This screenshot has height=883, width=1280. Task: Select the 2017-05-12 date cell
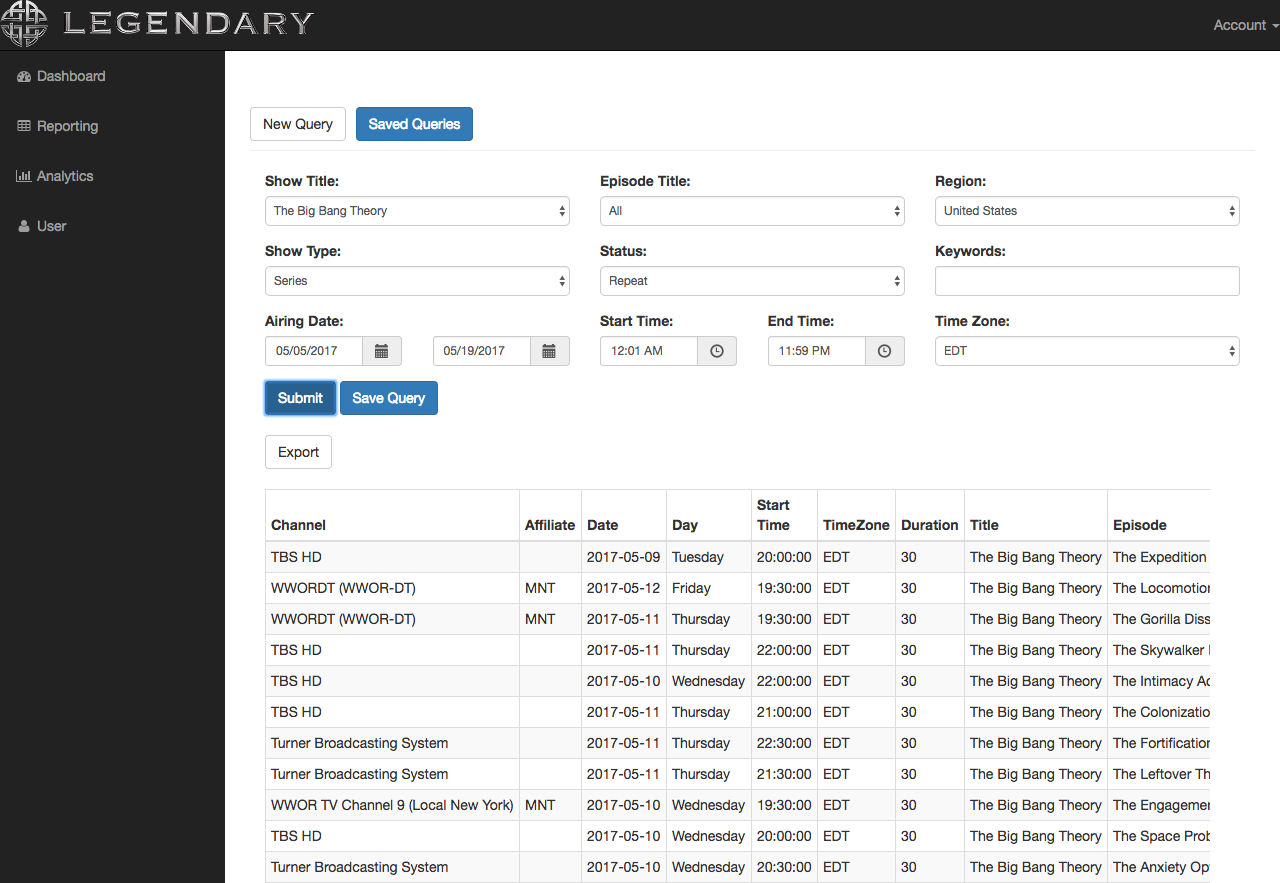[624, 588]
